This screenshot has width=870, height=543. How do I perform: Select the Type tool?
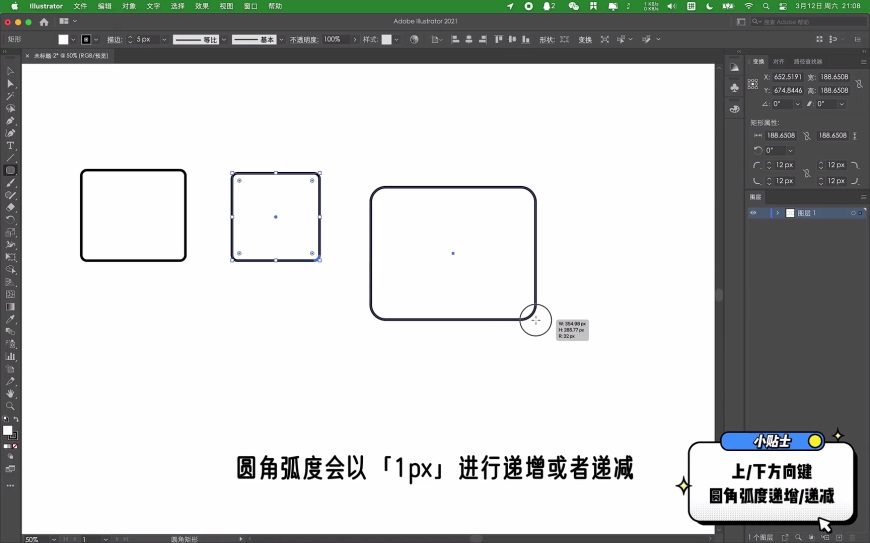(x=10, y=146)
